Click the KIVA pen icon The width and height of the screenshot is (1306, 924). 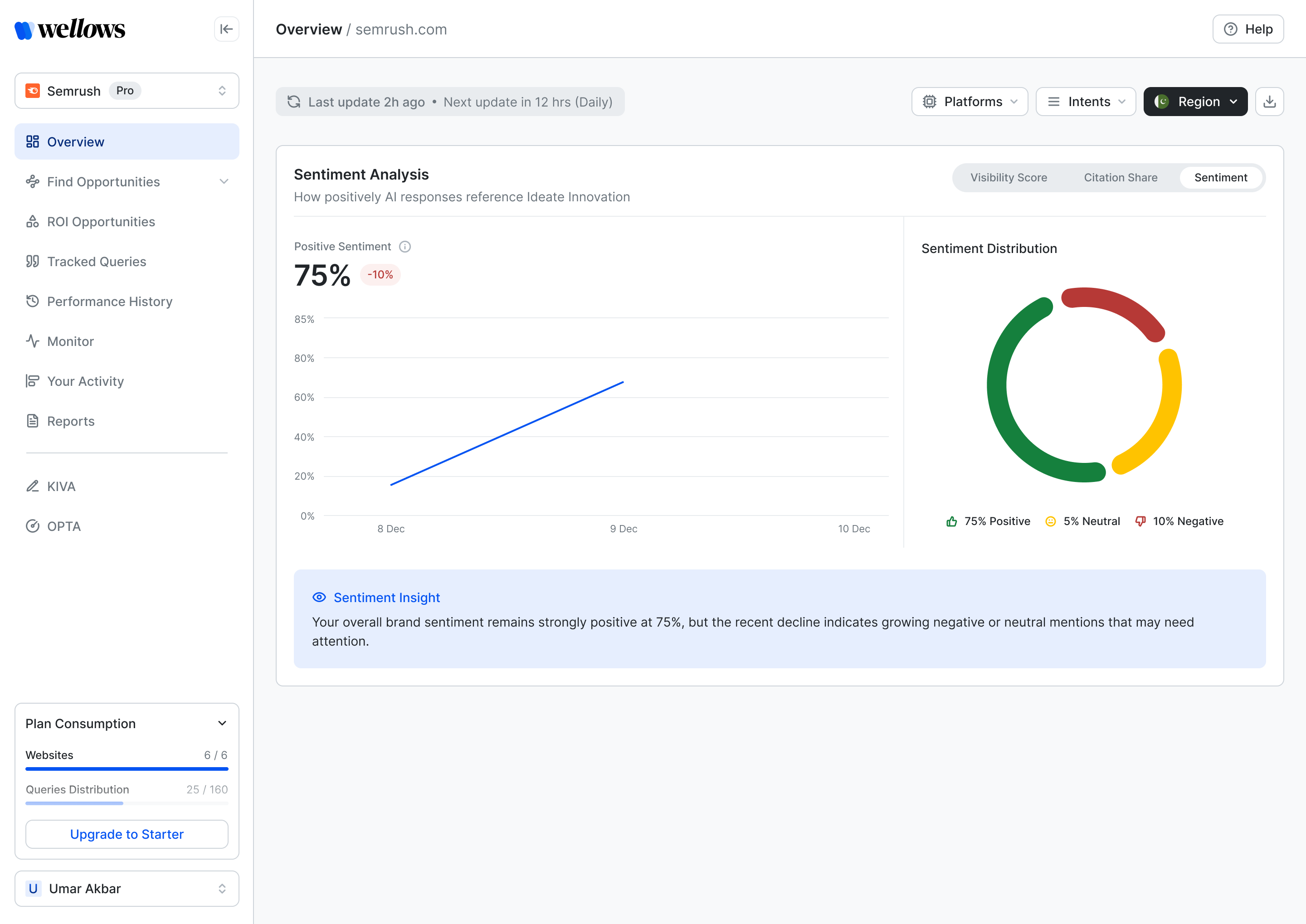[33, 486]
